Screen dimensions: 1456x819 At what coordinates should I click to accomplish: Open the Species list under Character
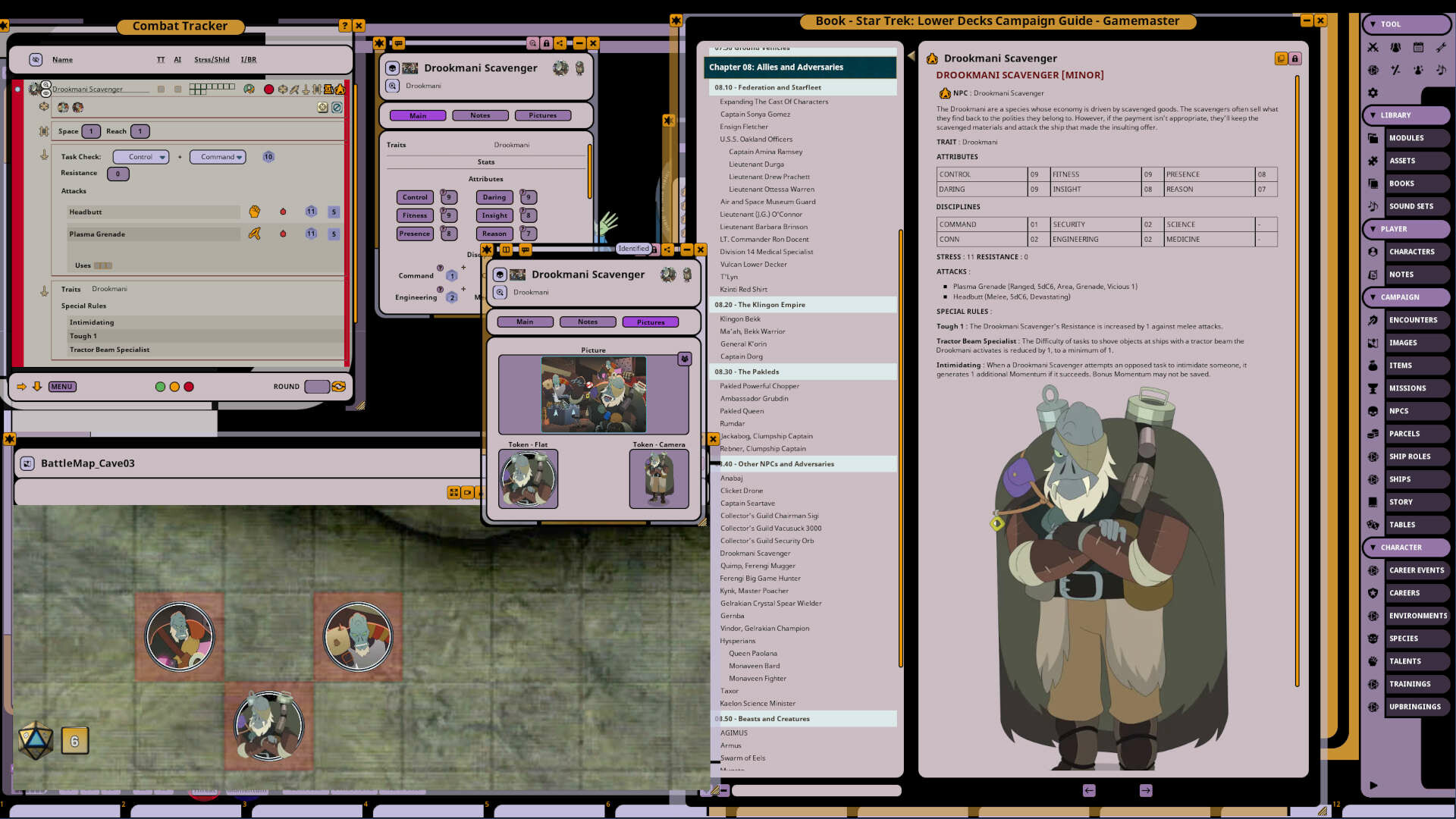tap(1407, 638)
